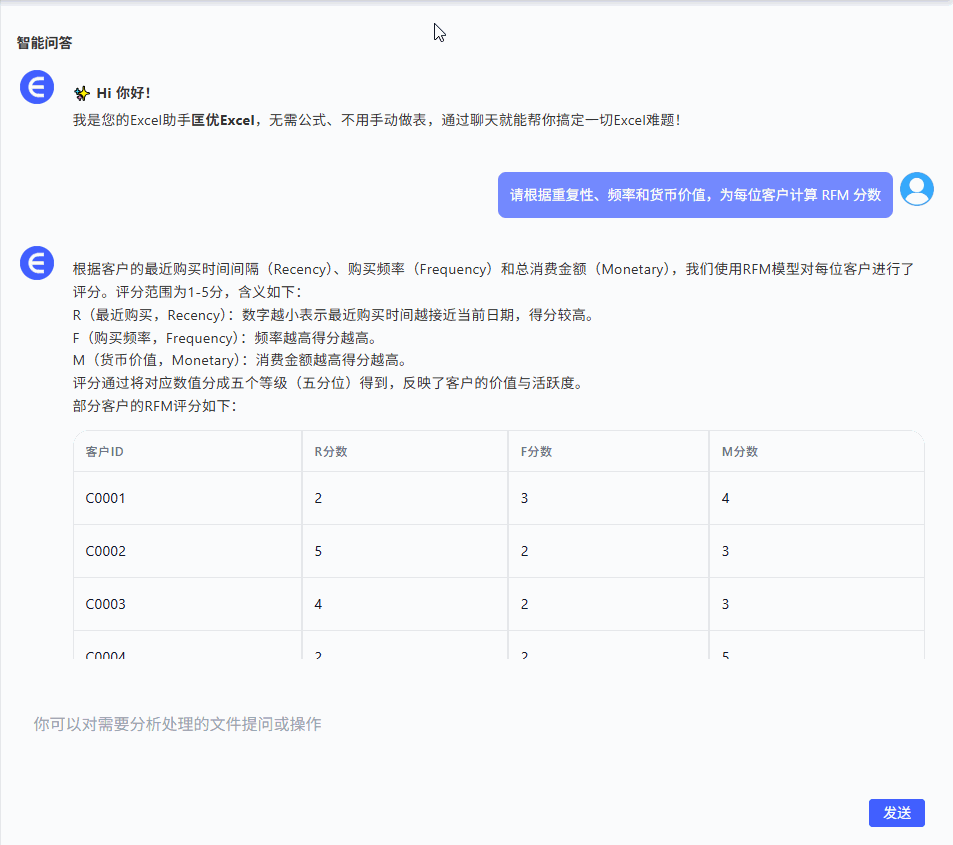Click the assistant avatar beside the RFM answer
Viewport: 953px width, 845px height.
click(37, 263)
